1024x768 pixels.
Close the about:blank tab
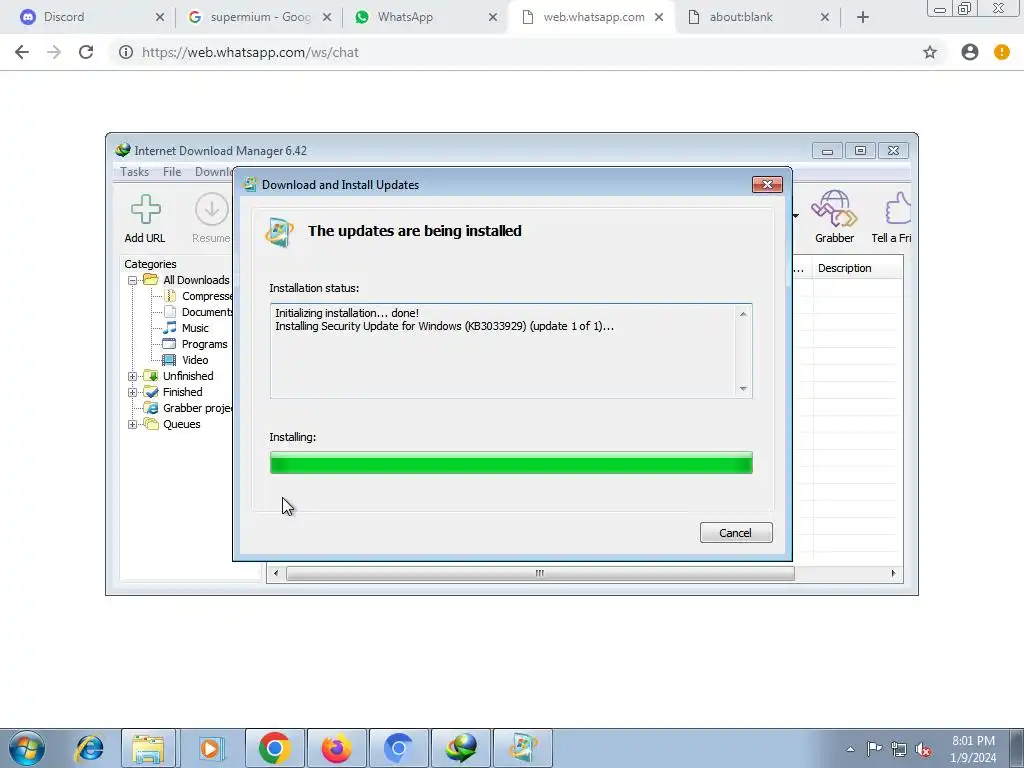(825, 18)
